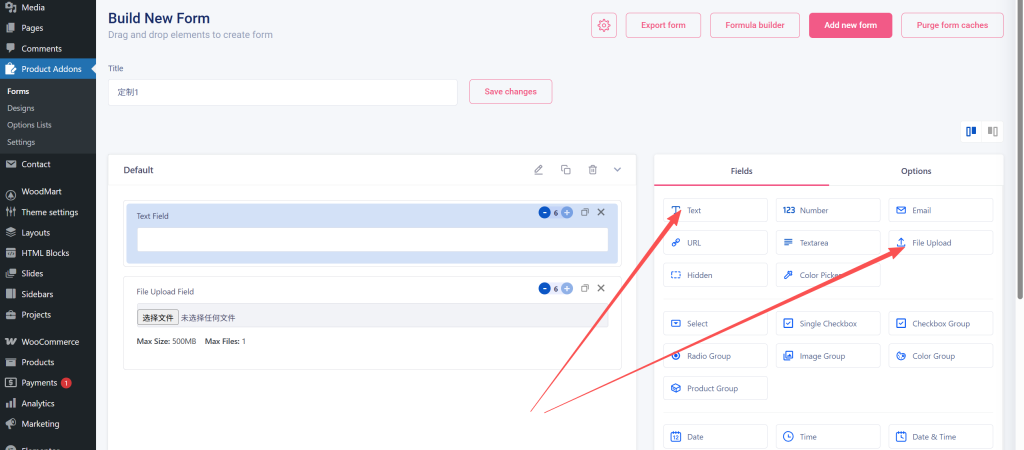The width and height of the screenshot is (1024, 450).
Task: Switch to the Options tab
Action: click(915, 171)
